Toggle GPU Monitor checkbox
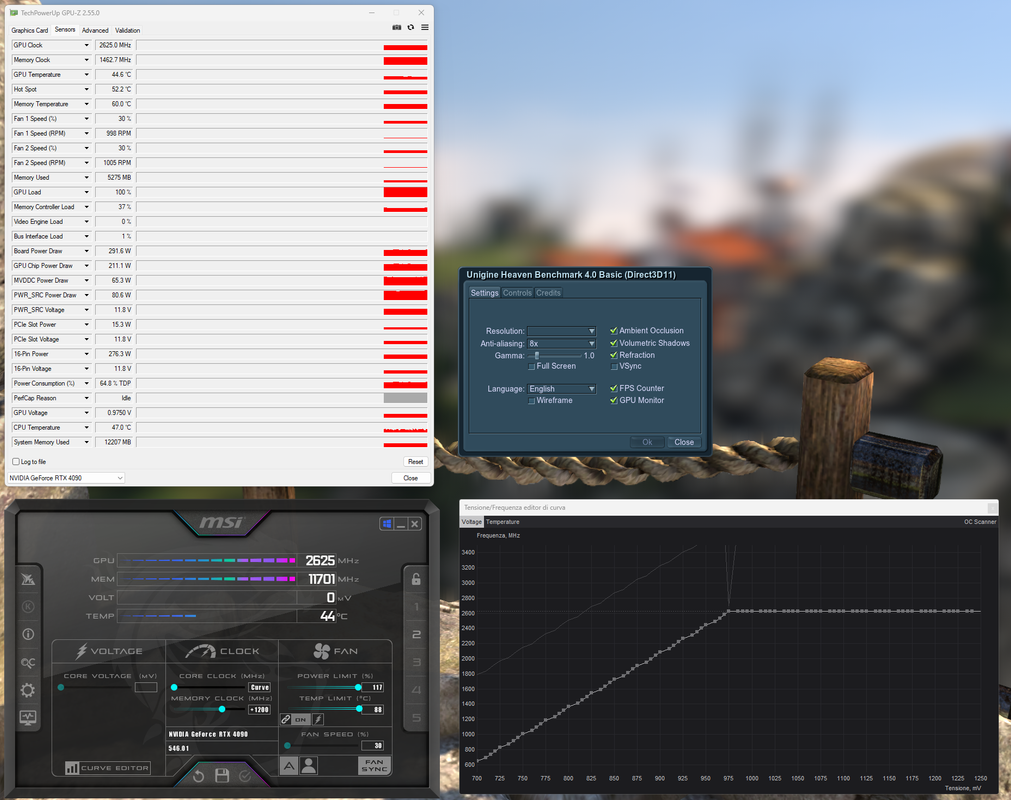This screenshot has width=1011, height=800. (x=614, y=400)
